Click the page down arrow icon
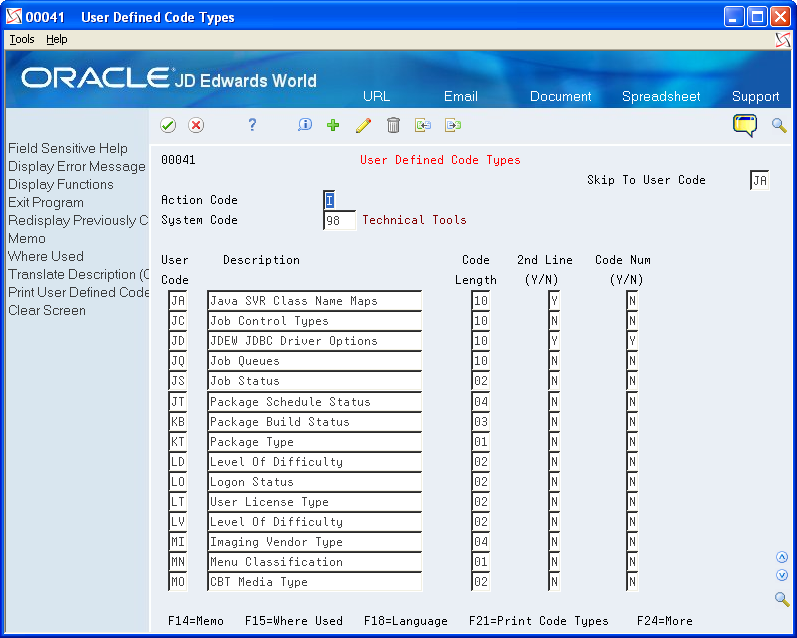The width and height of the screenshot is (797, 638). [x=782, y=575]
